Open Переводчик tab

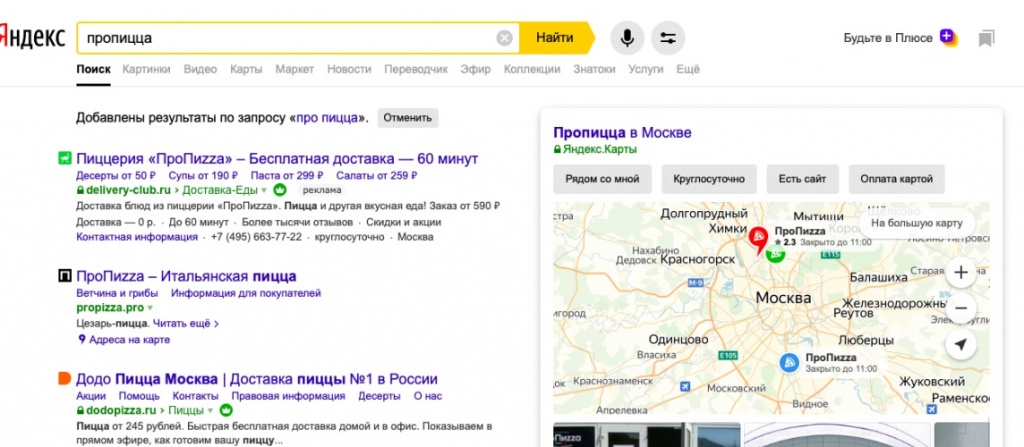416,69
